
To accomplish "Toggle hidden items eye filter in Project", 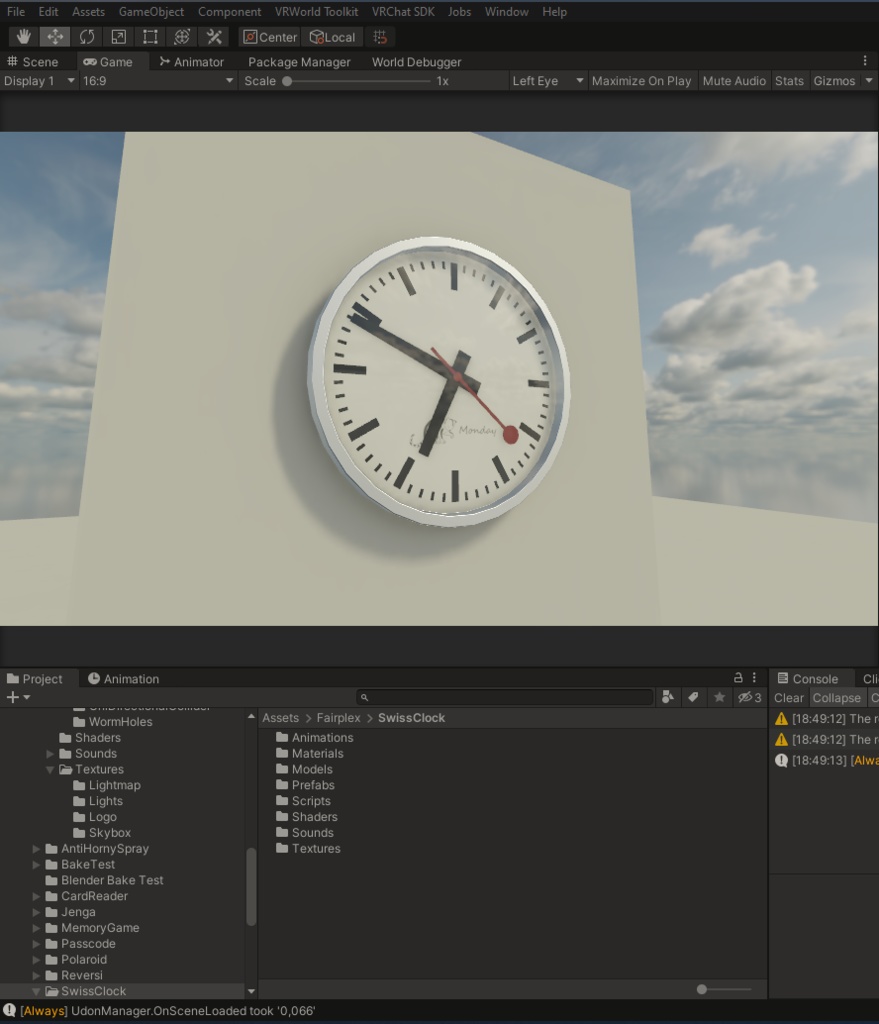I will pyautogui.click(x=746, y=697).
